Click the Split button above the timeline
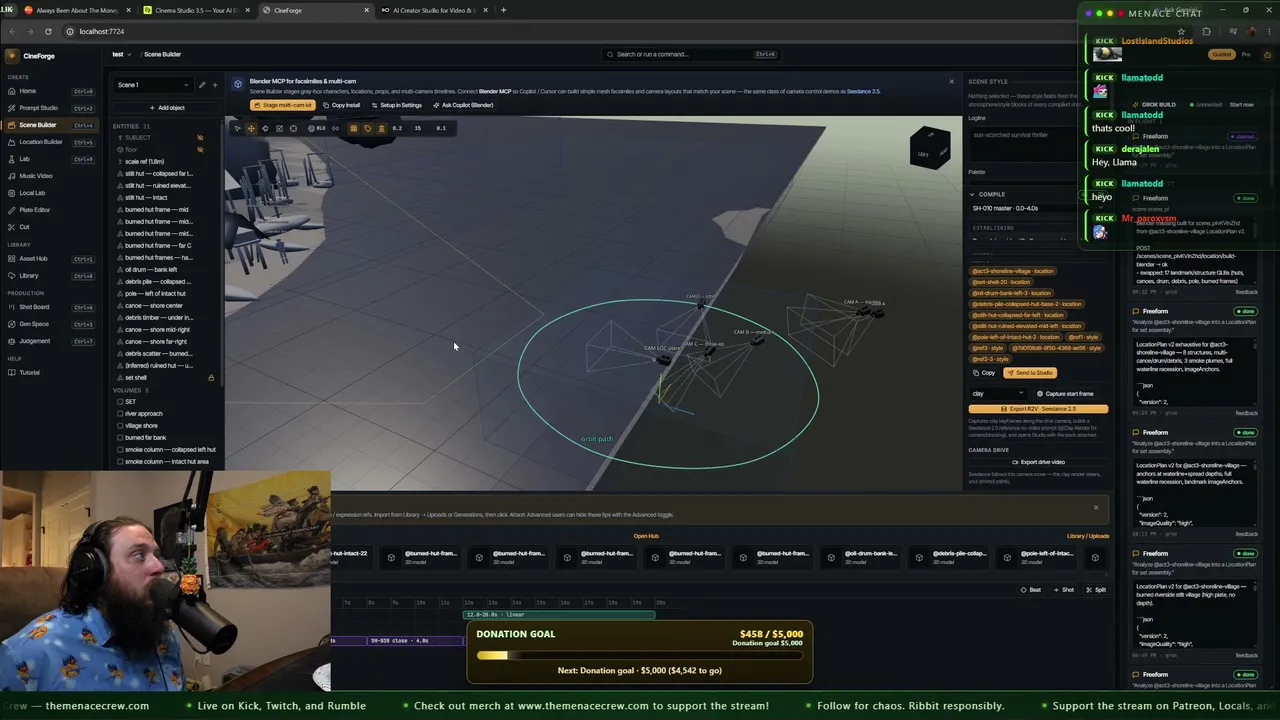 pos(1097,590)
